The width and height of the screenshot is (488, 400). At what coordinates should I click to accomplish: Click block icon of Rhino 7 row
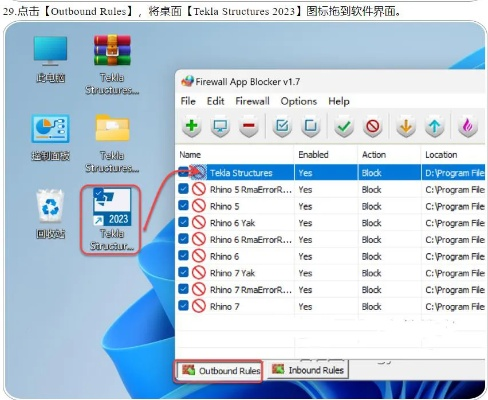(x=199, y=306)
